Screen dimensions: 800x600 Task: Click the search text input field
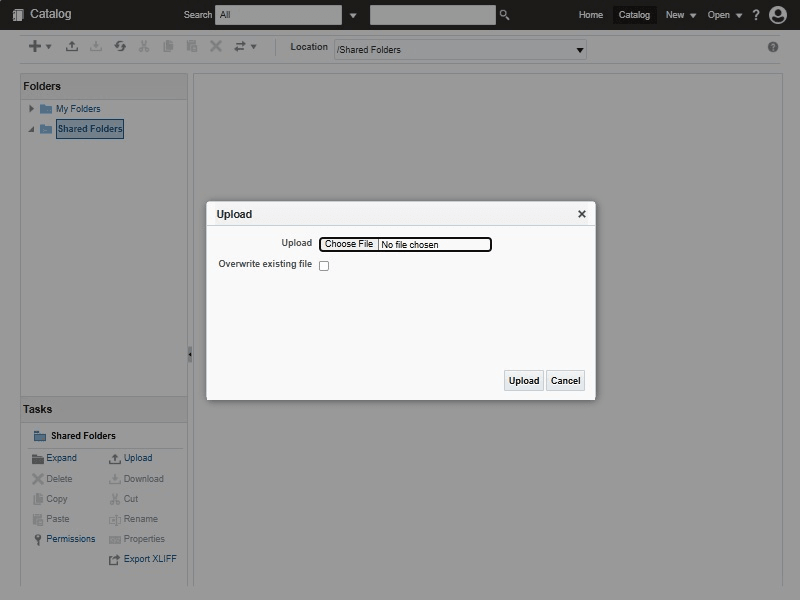(433, 15)
